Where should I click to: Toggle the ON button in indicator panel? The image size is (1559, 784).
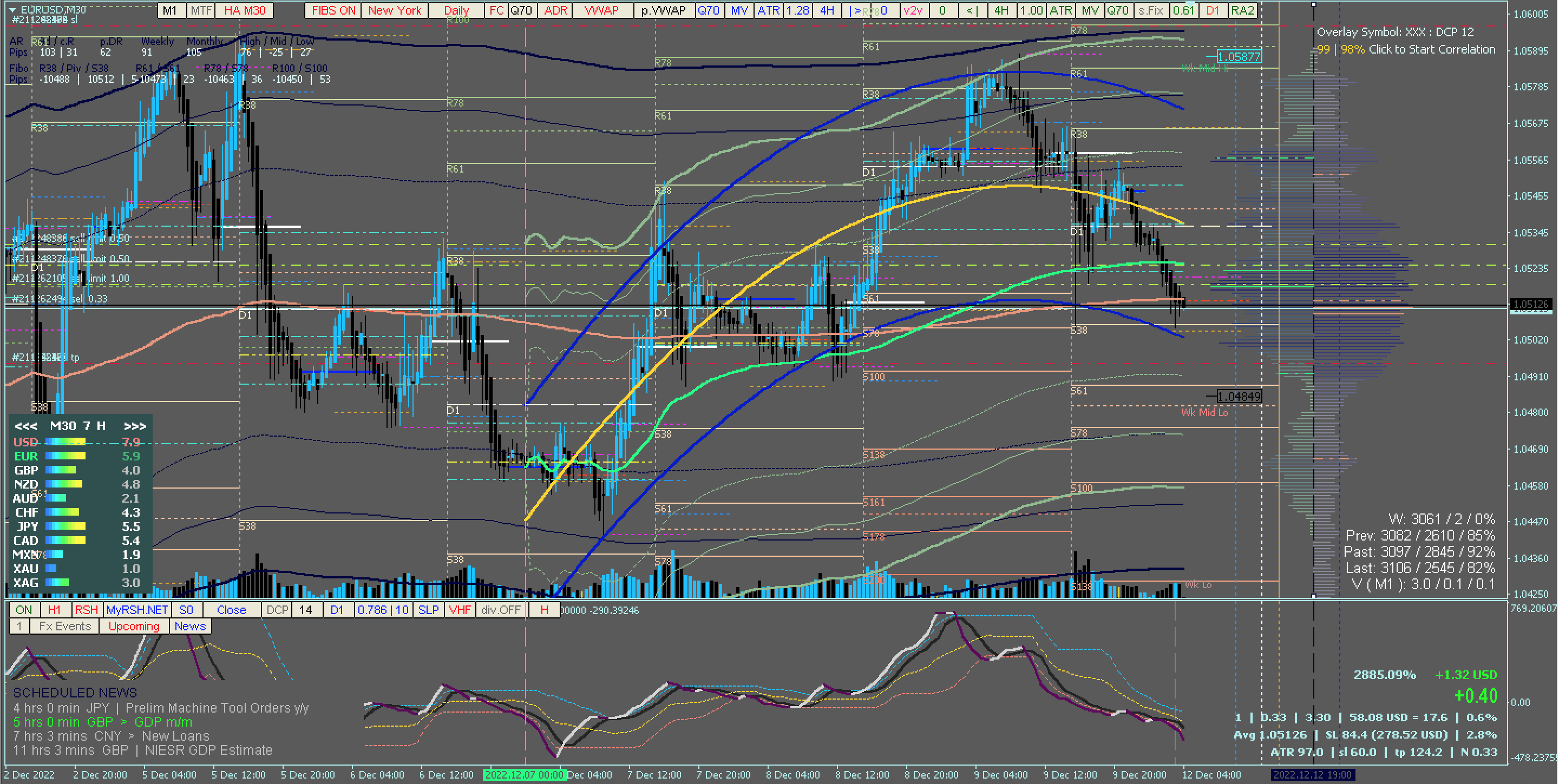click(24, 610)
